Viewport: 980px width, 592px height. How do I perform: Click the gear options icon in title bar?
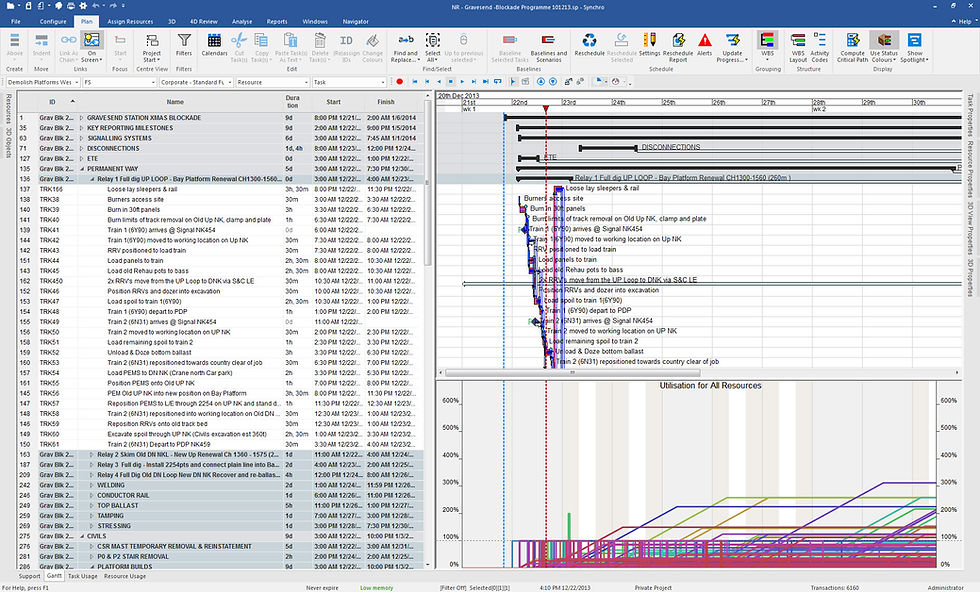(x=83, y=6)
